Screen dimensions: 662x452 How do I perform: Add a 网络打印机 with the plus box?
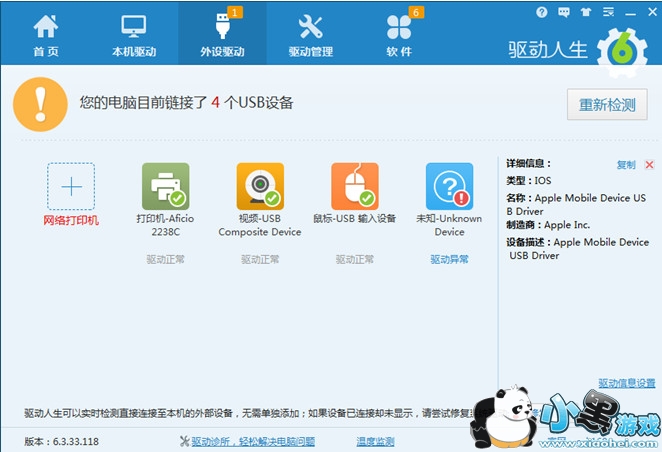tap(71, 186)
